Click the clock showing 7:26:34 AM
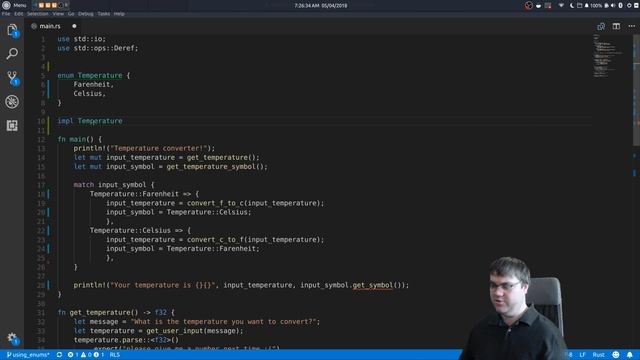 point(321,5)
